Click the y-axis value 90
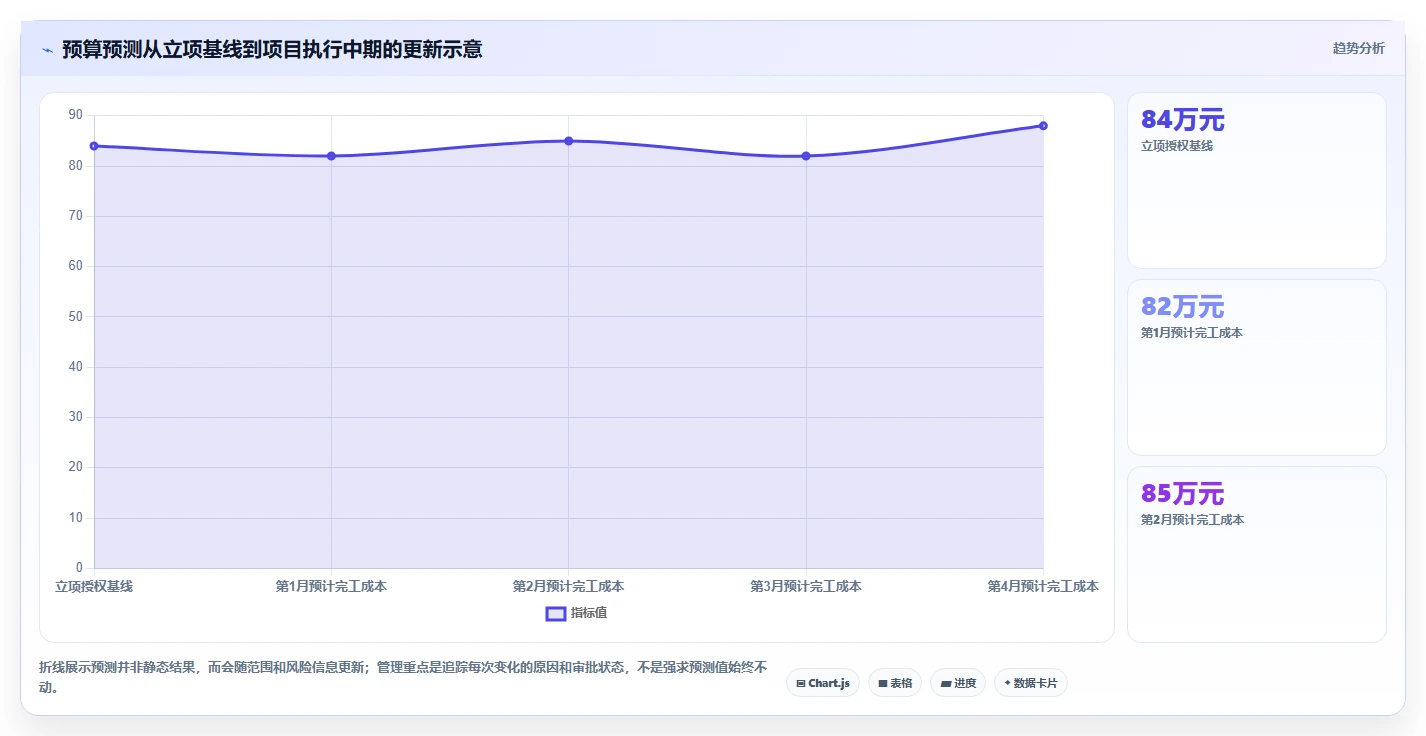The height and width of the screenshot is (736, 1426). click(76, 116)
